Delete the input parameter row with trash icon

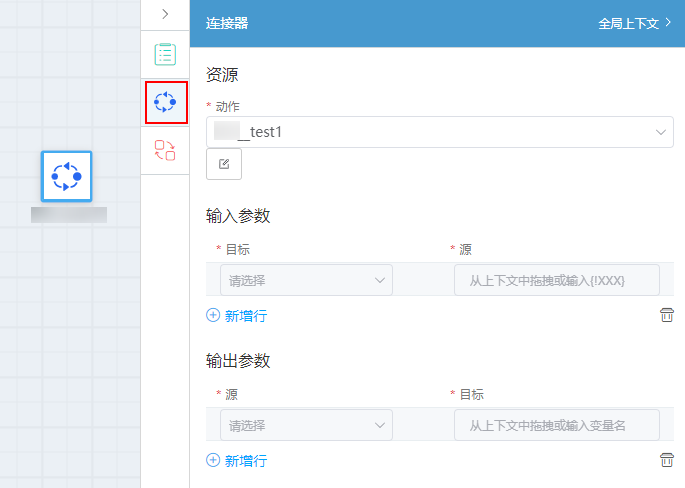tap(667, 315)
